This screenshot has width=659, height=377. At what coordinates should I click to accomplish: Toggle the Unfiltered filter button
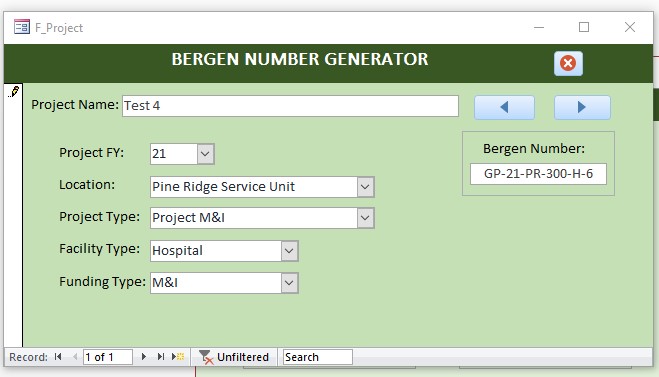(x=234, y=357)
